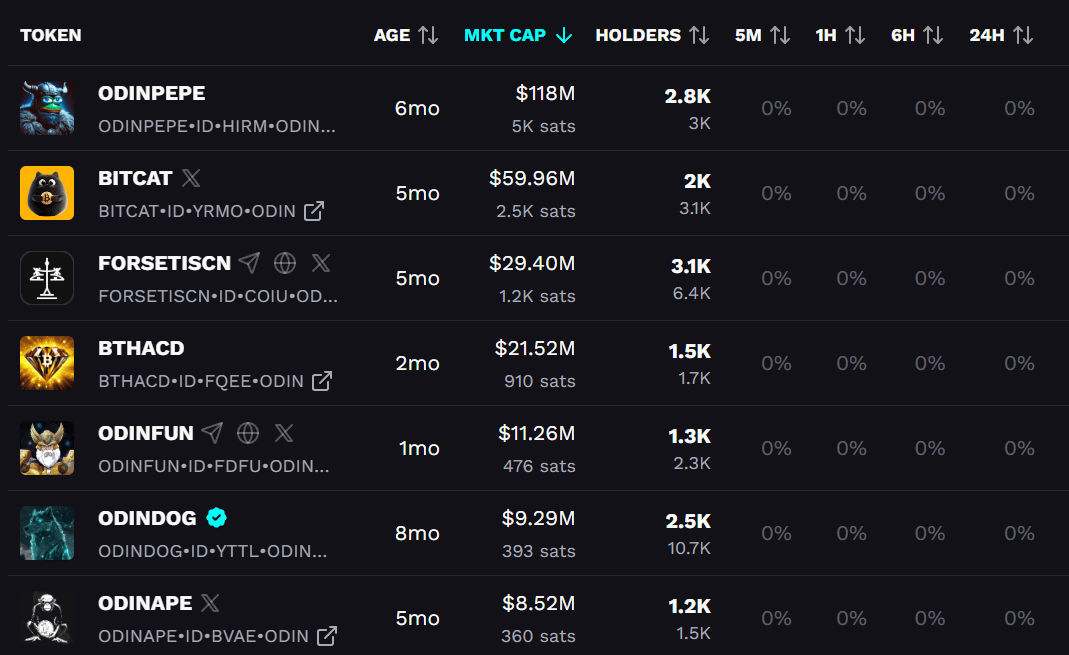Open FORSETISCN X social icon
This screenshot has width=1069, height=655.
(x=321, y=262)
